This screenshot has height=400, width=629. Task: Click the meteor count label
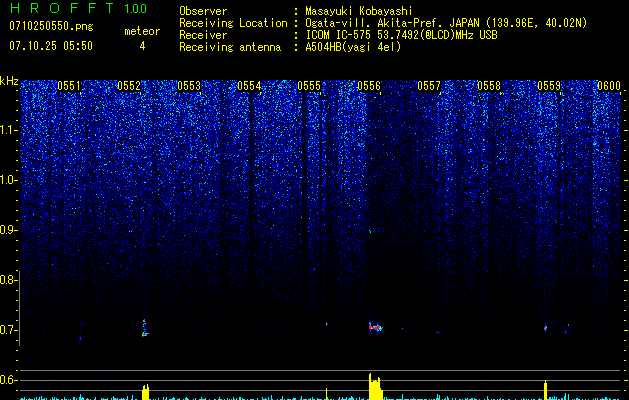142,31
